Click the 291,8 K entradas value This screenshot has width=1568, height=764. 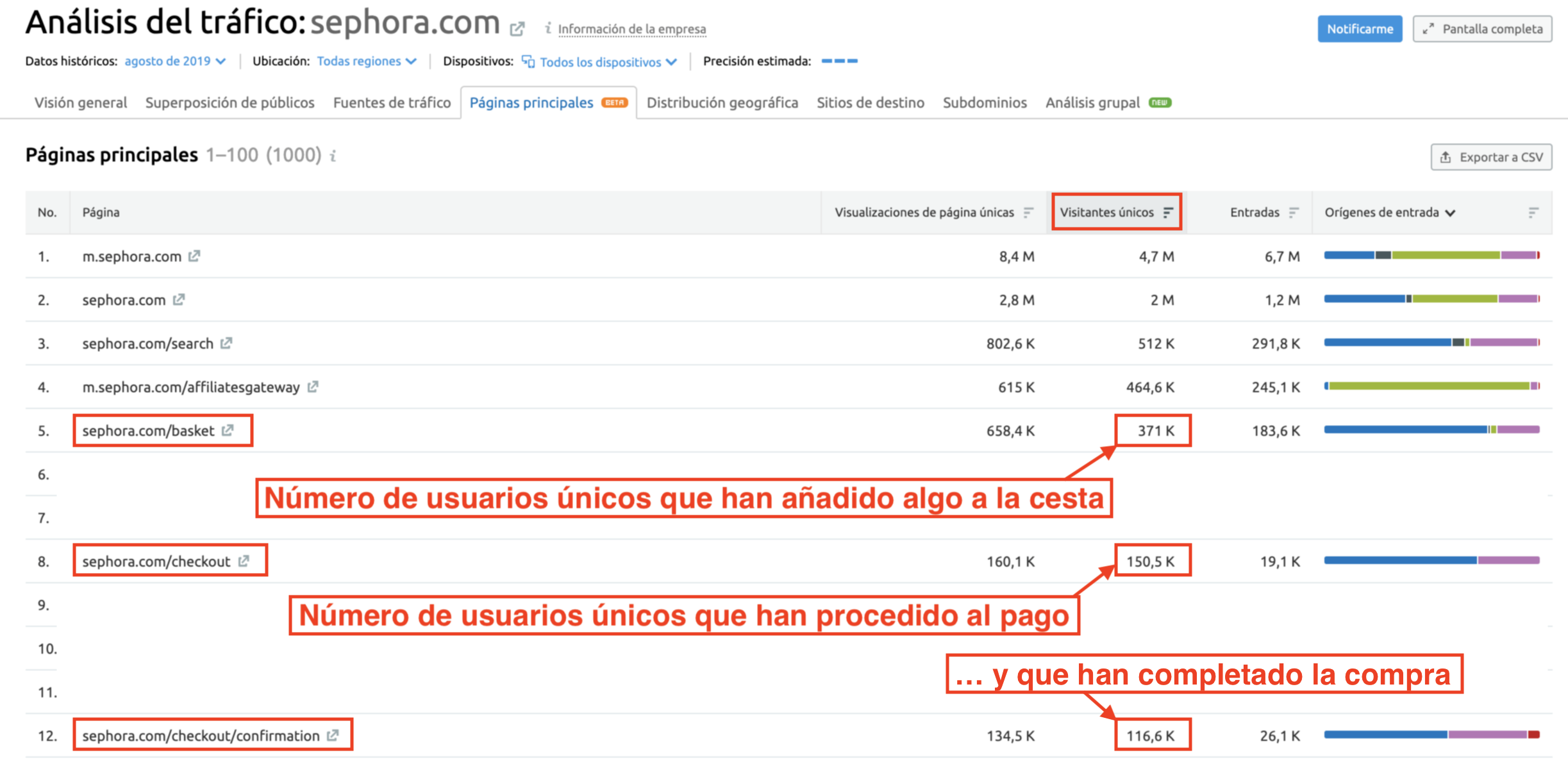(x=1276, y=344)
